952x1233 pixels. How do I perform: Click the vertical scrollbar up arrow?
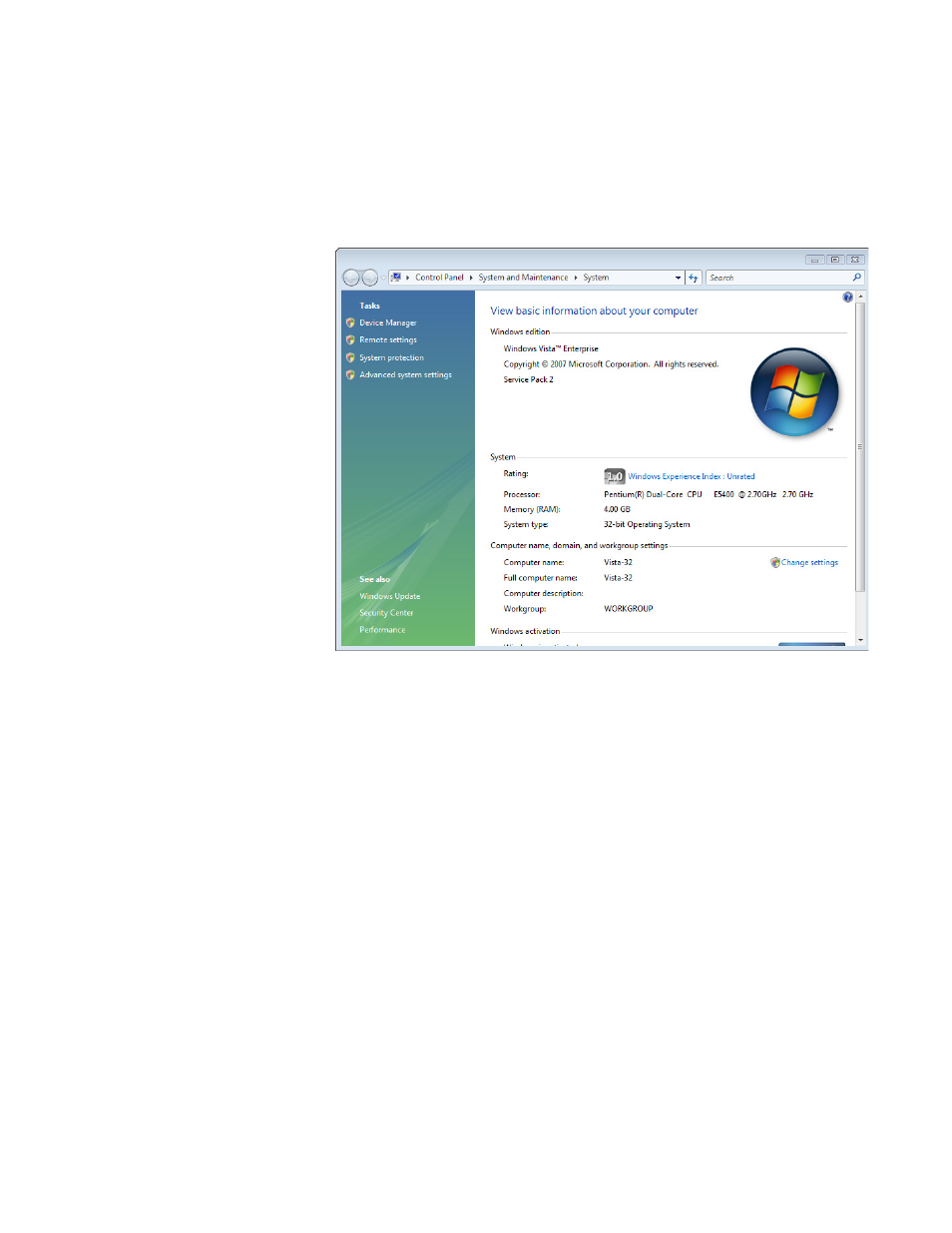point(860,298)
